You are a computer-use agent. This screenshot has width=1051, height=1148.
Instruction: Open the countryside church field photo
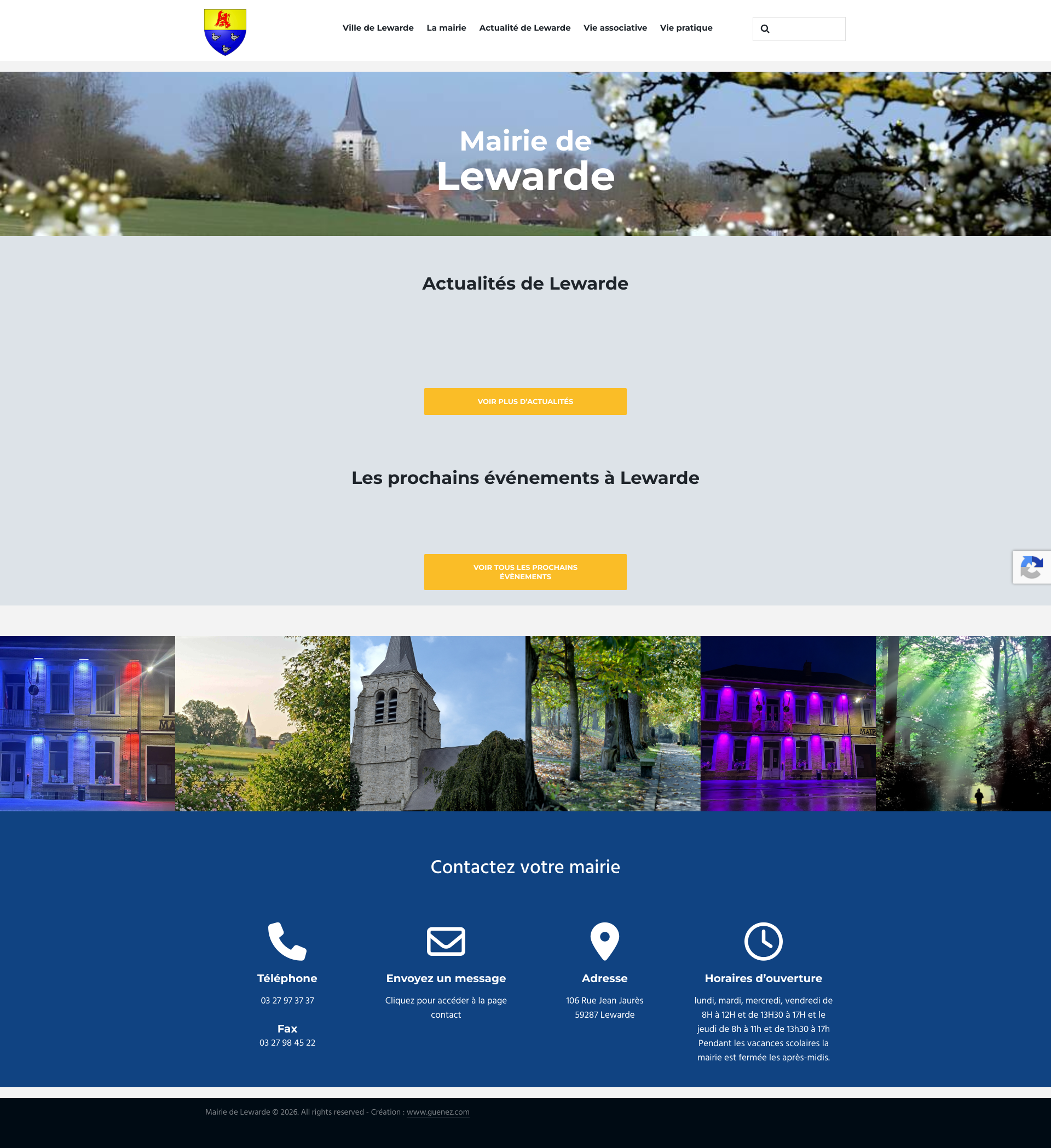[x=262, y=723]
